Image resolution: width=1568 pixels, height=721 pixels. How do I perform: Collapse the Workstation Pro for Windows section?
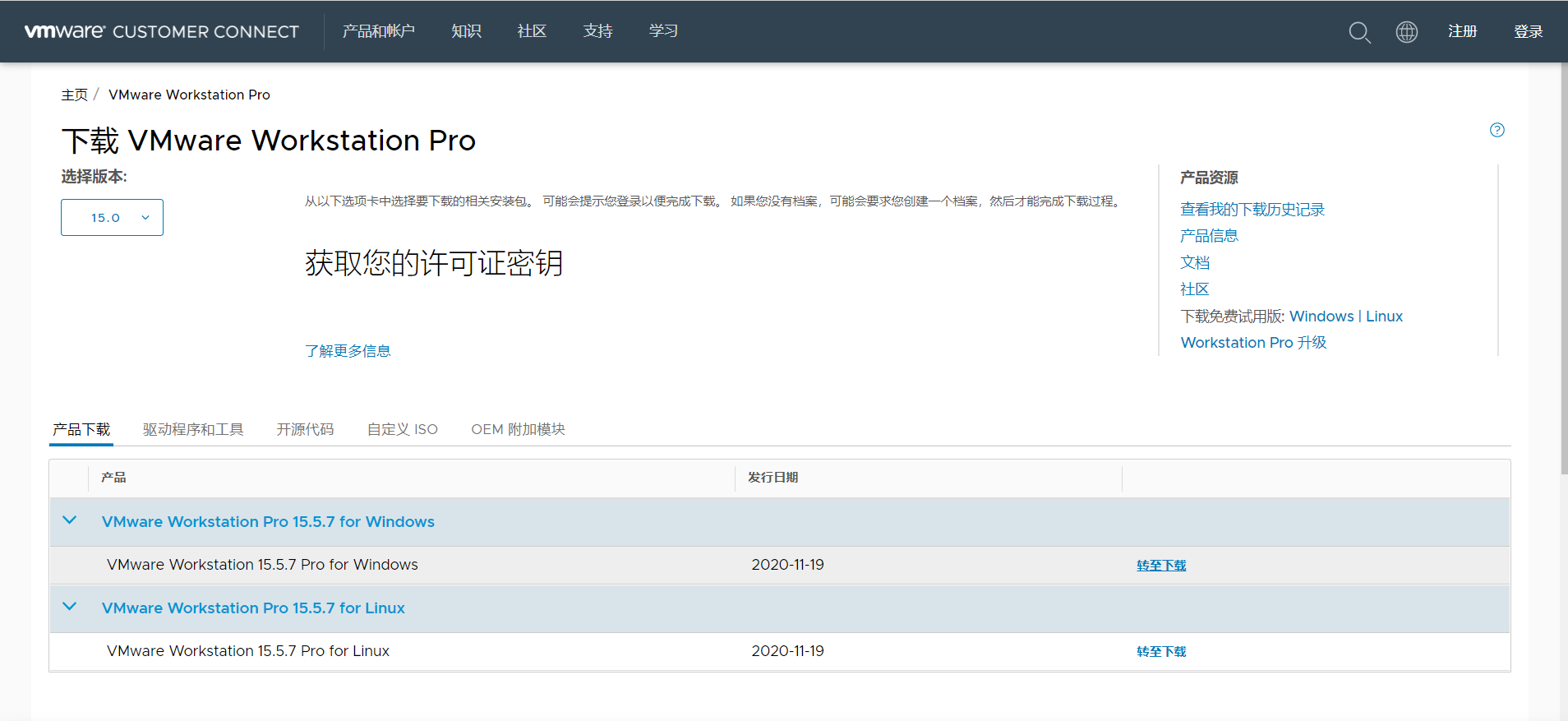coord(70,520)
